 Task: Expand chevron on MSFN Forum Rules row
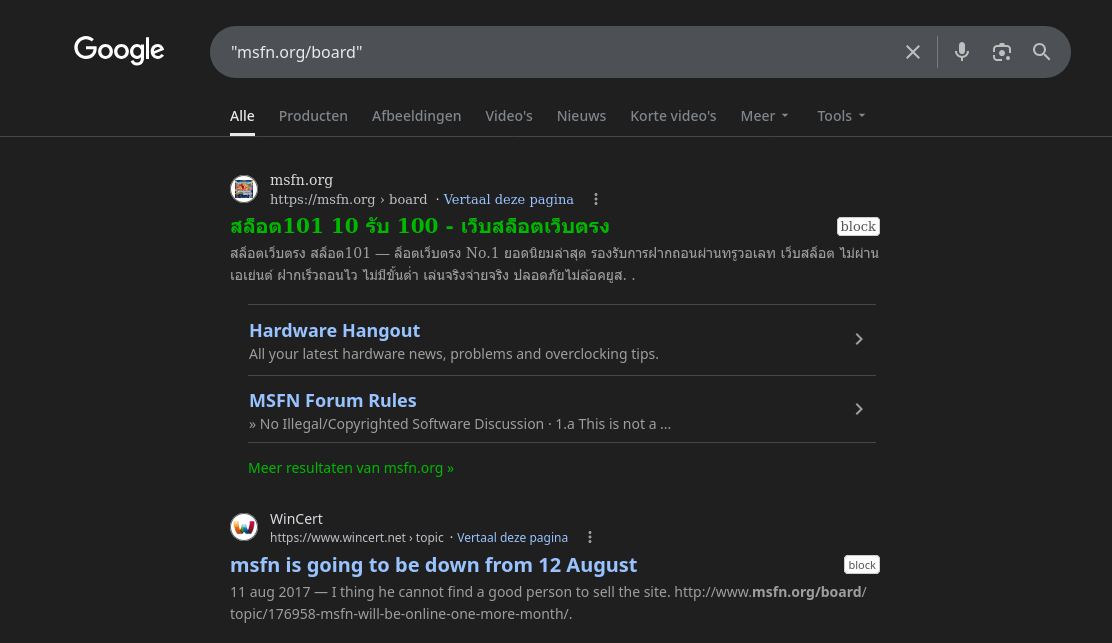(859, 409)
